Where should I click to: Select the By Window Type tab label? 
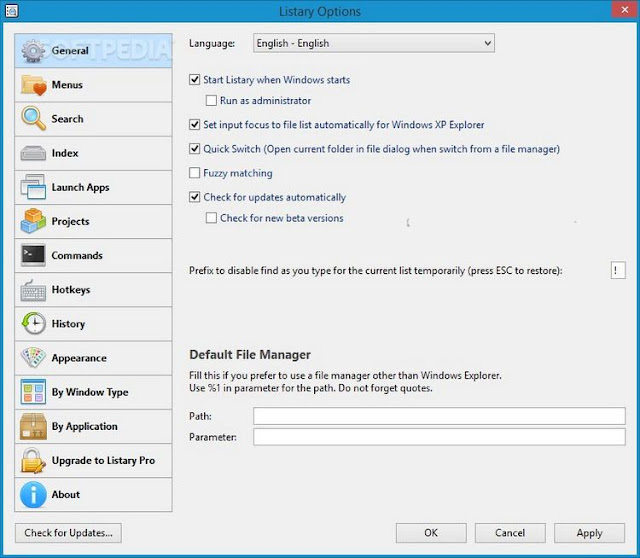click(x=90, y=392)
